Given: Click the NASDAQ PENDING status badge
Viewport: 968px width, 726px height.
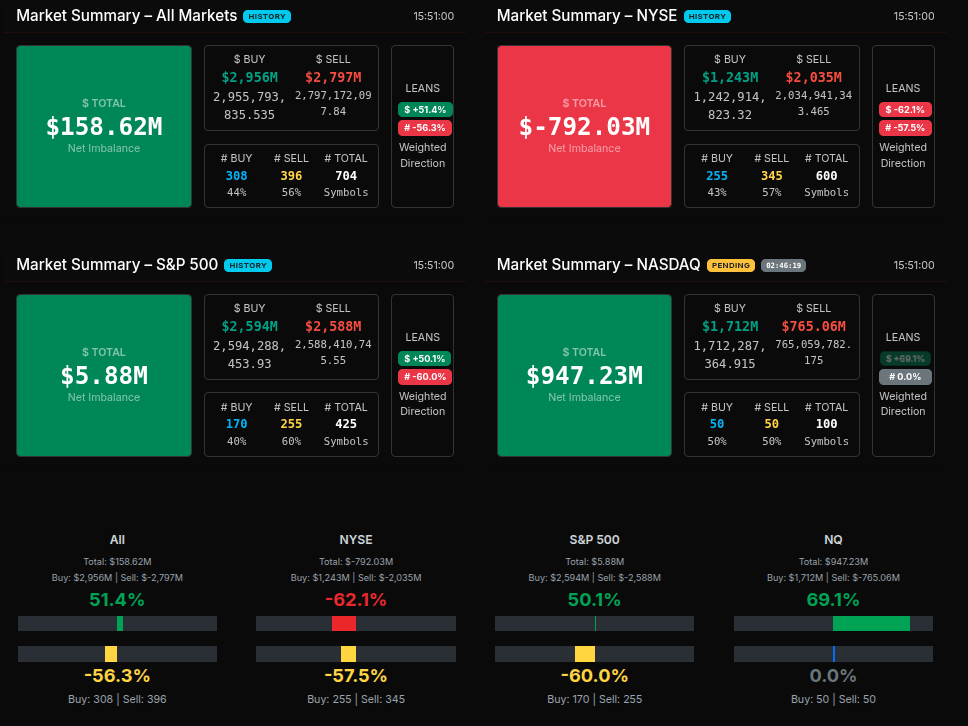Looking at the screenshot, I should click(730, 266).
